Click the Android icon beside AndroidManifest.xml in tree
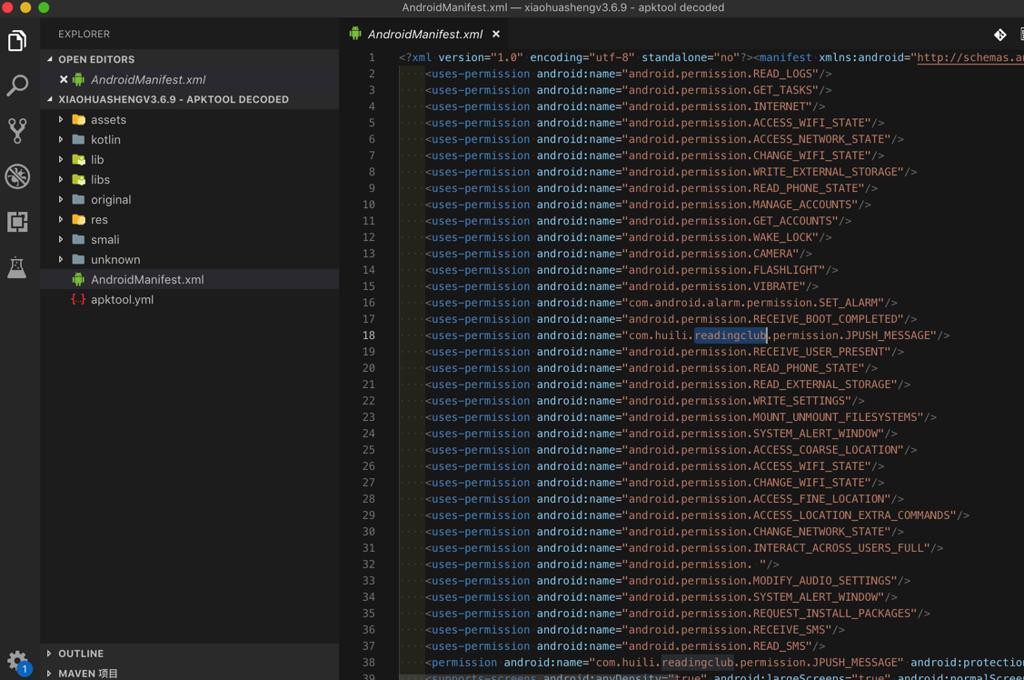 pos(78,280)
